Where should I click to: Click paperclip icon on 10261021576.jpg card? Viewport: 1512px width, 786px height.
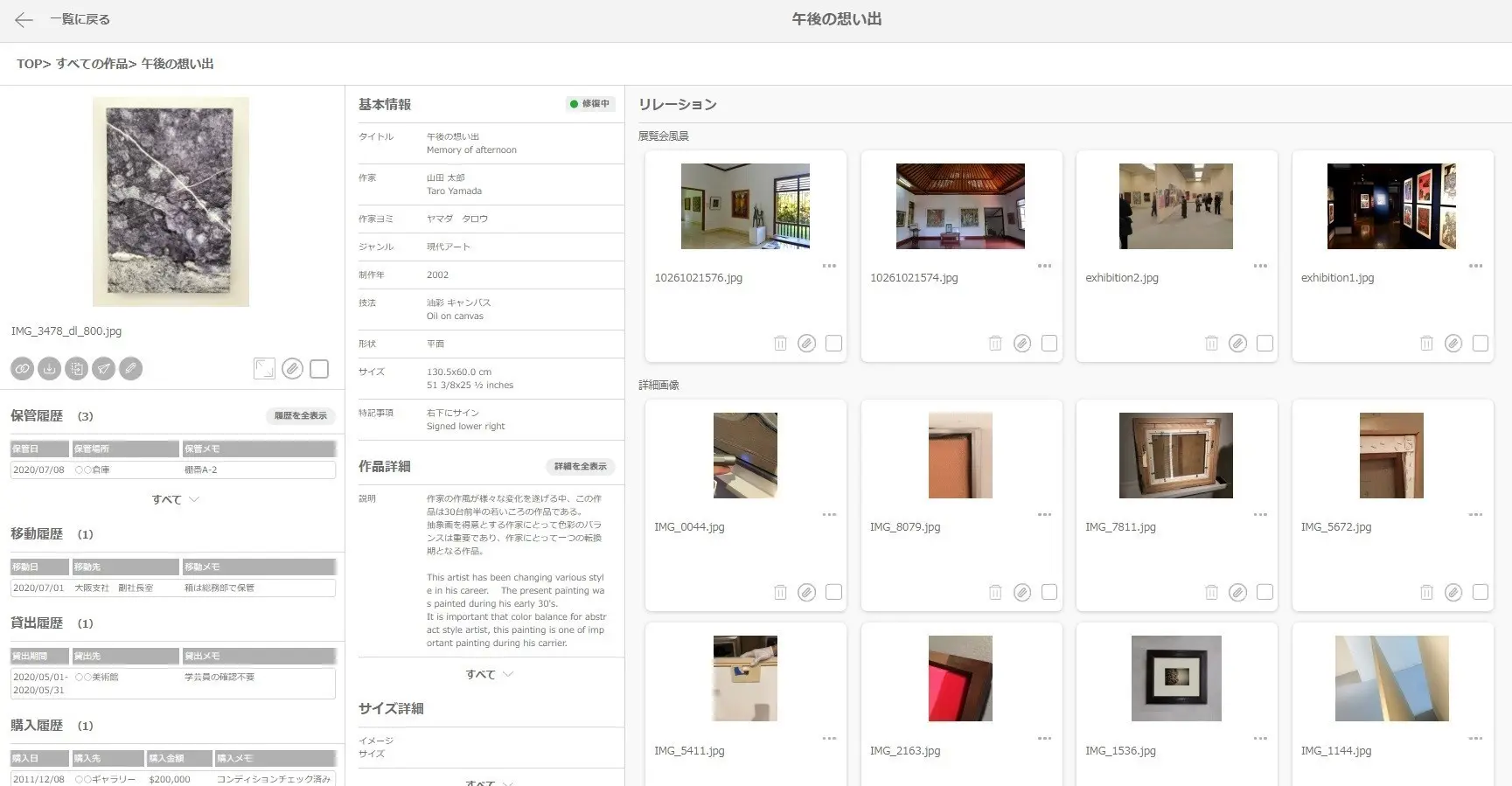coord(807,344)
